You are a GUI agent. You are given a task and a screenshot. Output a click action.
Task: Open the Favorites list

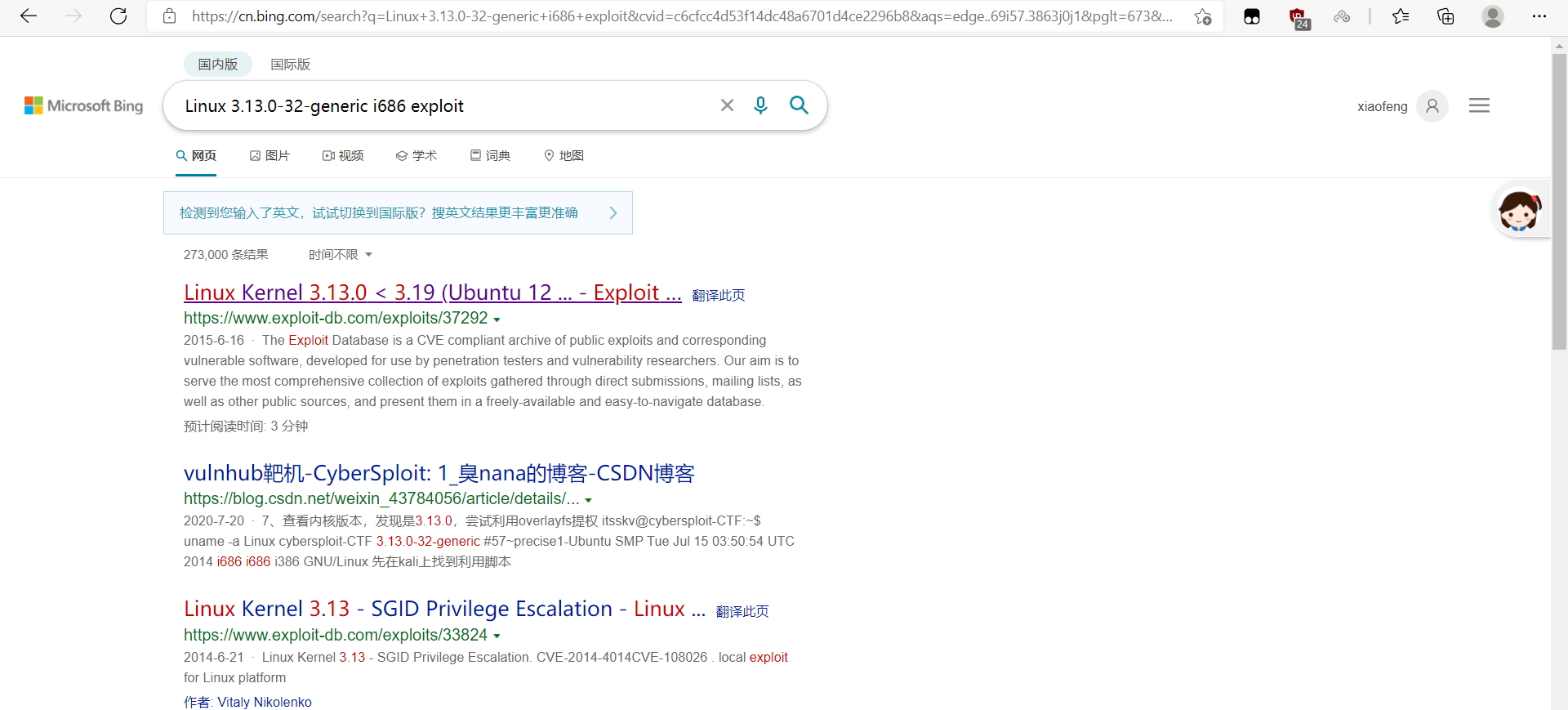coord(1401,16)
